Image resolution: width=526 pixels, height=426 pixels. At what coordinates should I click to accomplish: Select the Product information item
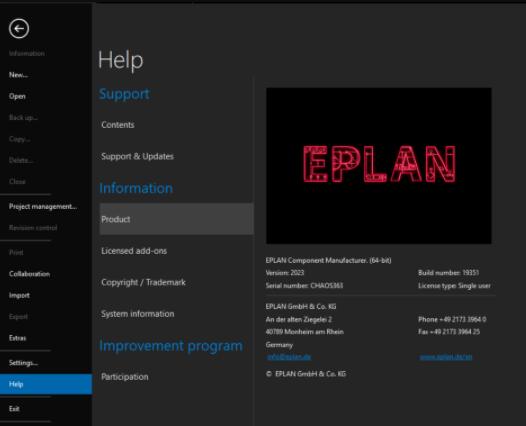[176, 219]
